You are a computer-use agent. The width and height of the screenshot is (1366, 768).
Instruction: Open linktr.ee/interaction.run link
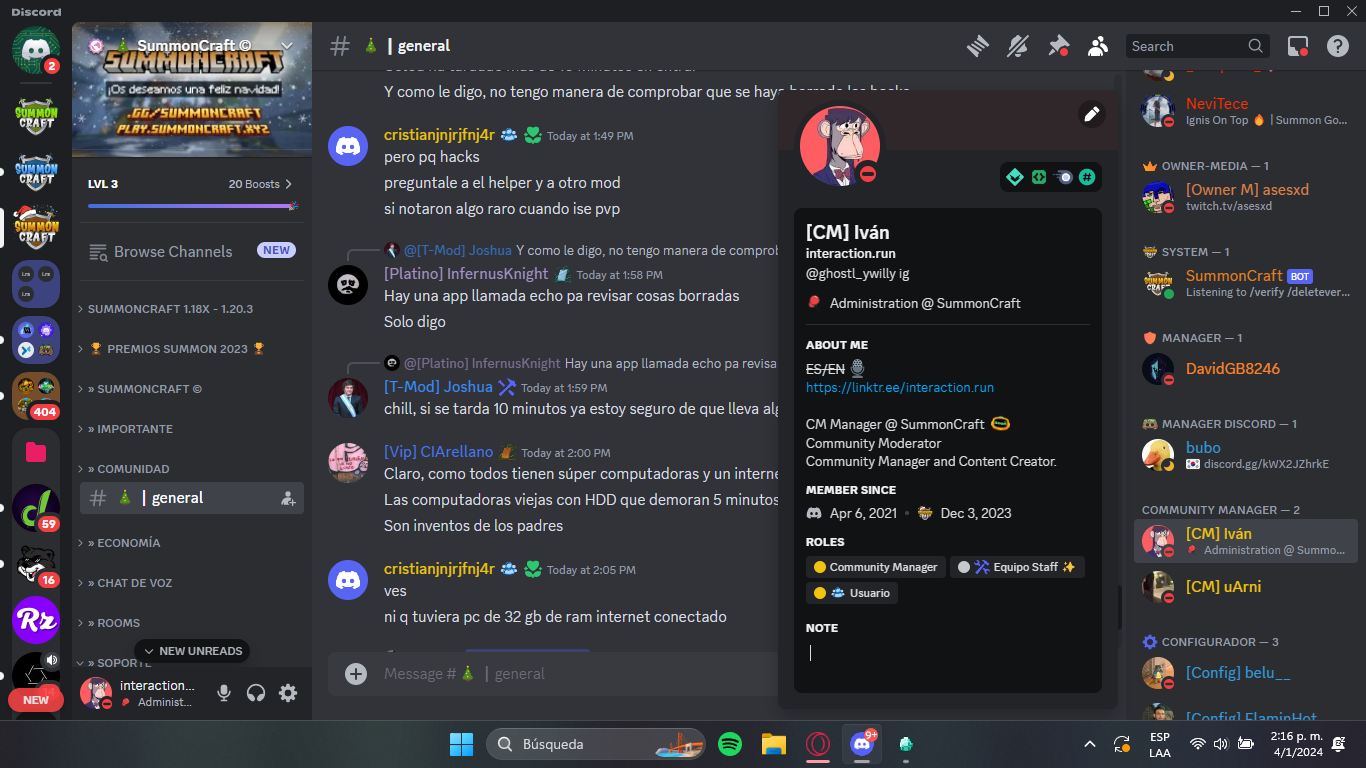900,387
